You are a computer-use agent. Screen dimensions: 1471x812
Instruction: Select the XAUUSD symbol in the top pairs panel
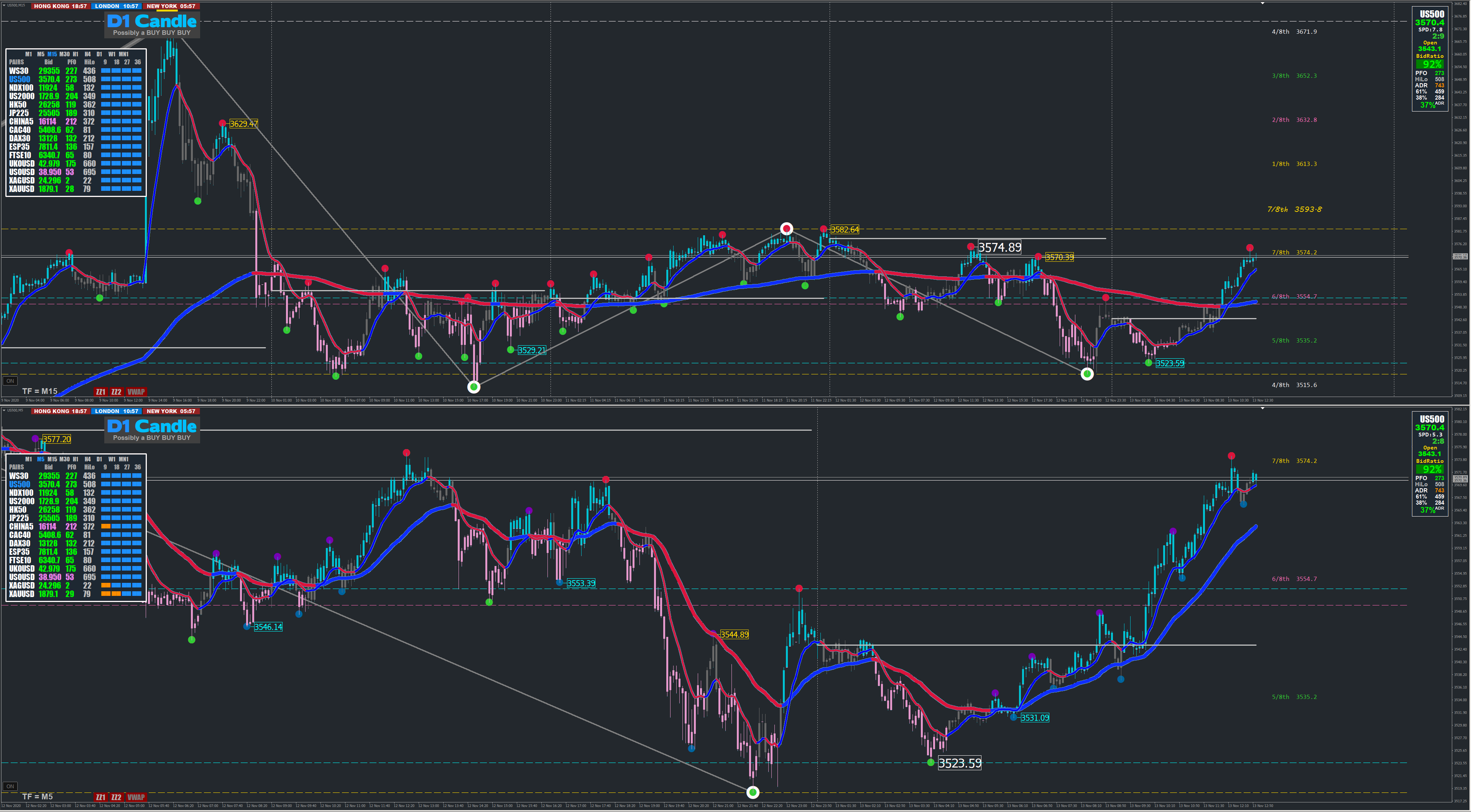coord(21,189)
